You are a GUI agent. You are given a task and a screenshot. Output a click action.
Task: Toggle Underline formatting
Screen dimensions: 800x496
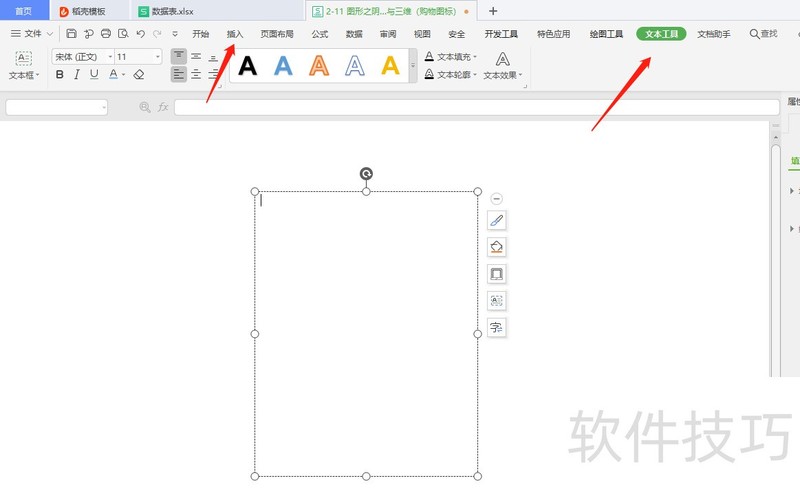click(x=94, y=75)
